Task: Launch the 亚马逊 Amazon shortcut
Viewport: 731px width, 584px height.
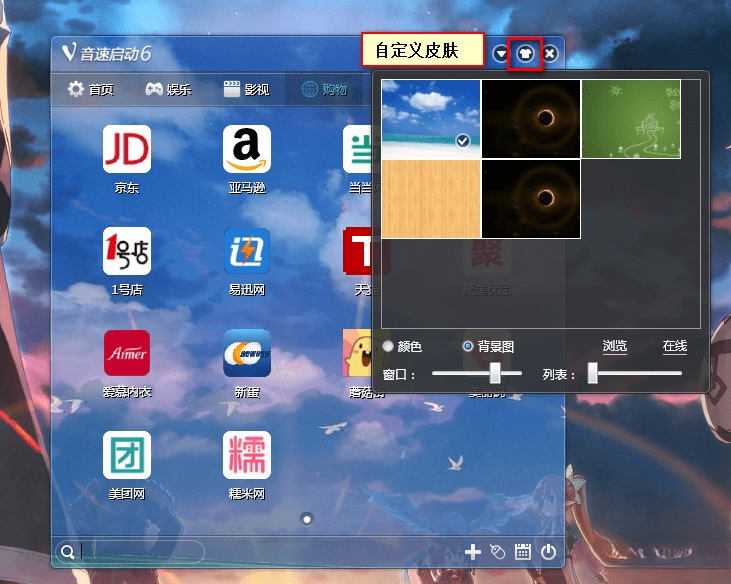Action: 247,149
